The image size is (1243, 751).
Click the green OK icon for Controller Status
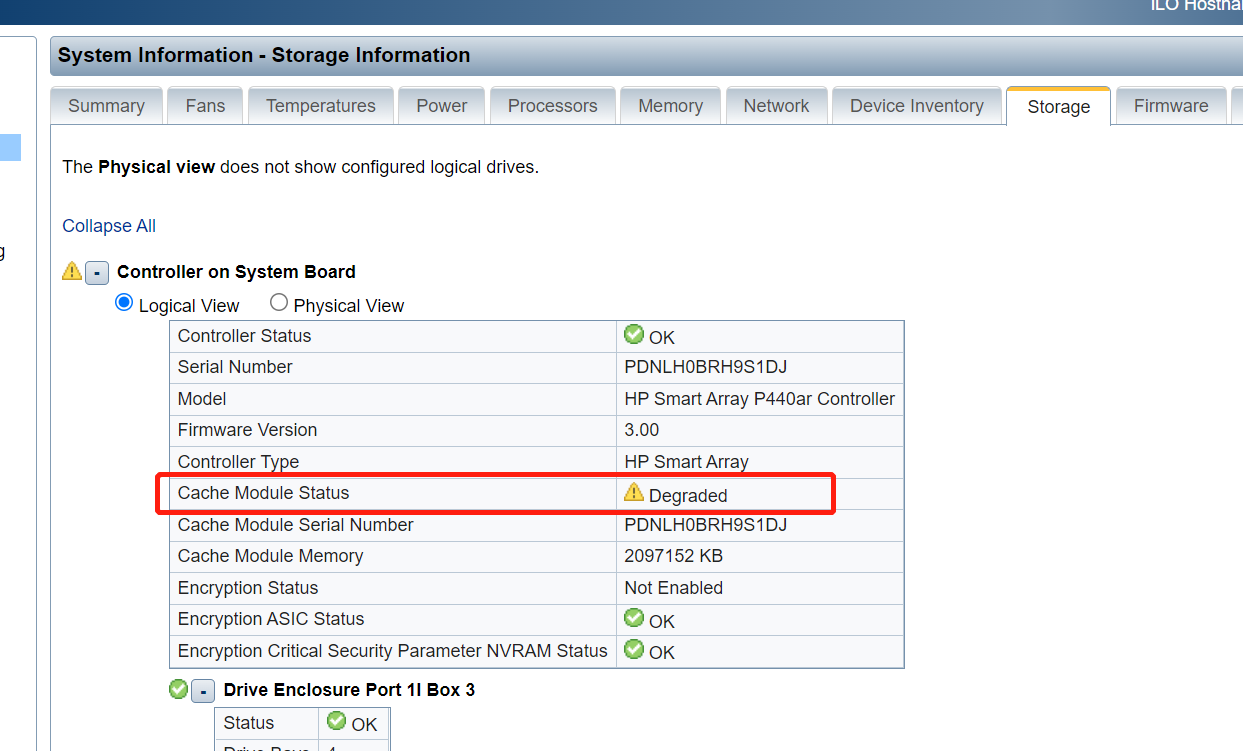[x=633, y=334]
